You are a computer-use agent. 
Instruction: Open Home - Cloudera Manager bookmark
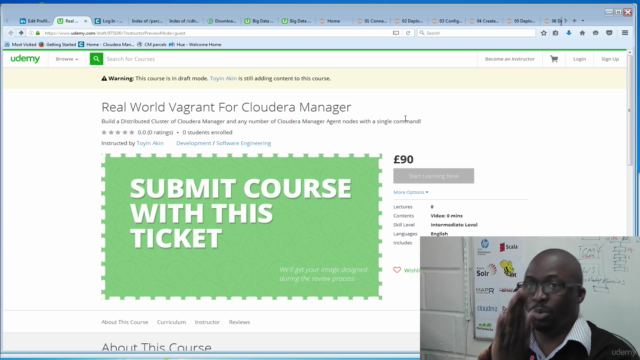(x=106, y=44)
